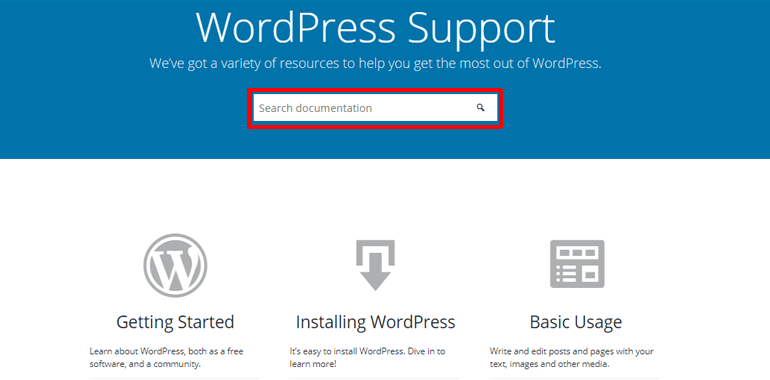770x380 pixels.
Task: Open the Installing WordPress heading link
Action: point(375,322)
